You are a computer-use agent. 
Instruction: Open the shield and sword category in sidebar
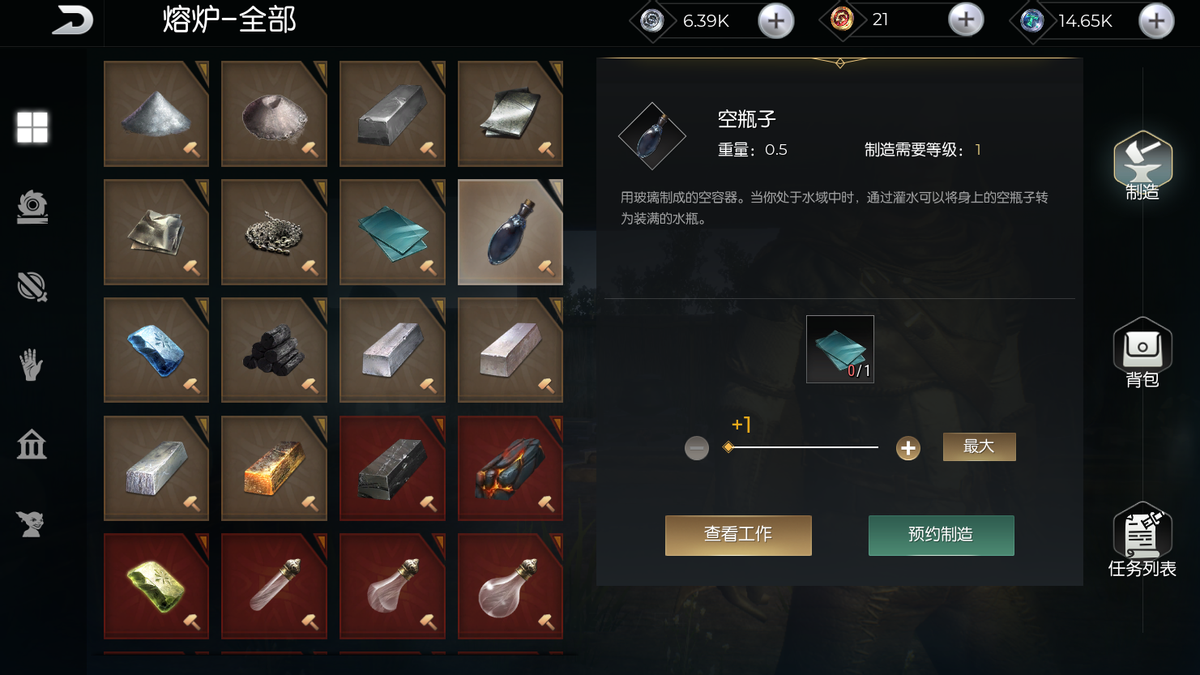(32, 286)
